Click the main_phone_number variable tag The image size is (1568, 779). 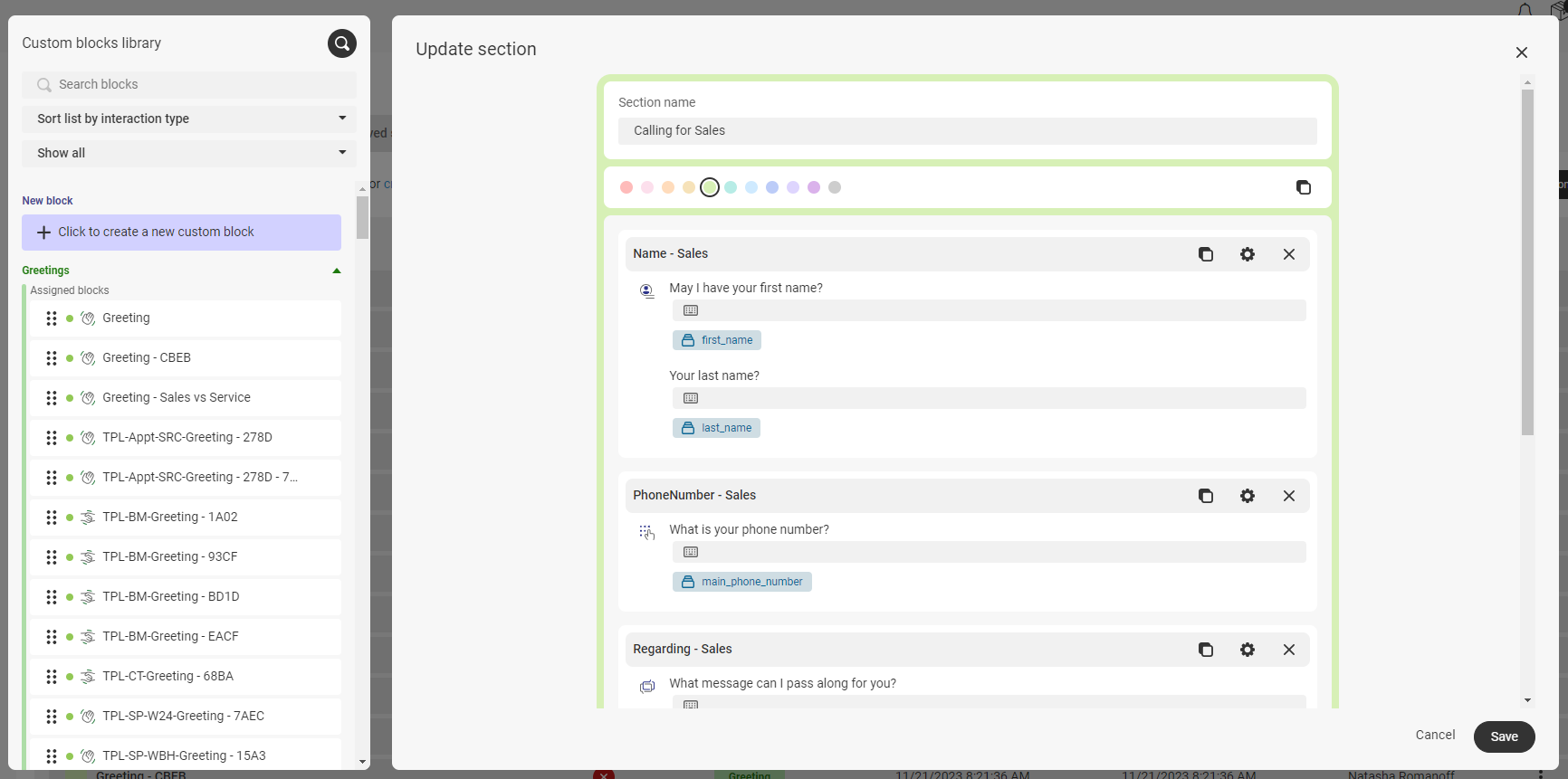pos(742,582)
